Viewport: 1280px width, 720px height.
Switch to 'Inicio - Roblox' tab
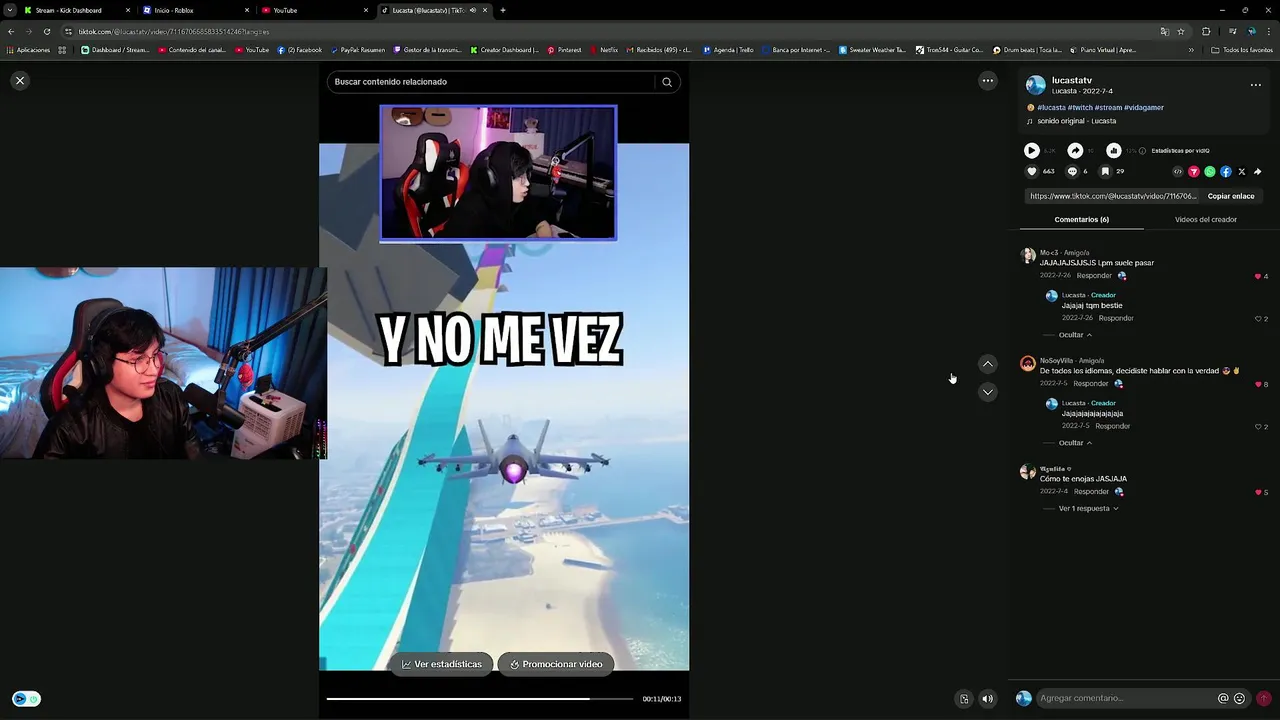195,10
